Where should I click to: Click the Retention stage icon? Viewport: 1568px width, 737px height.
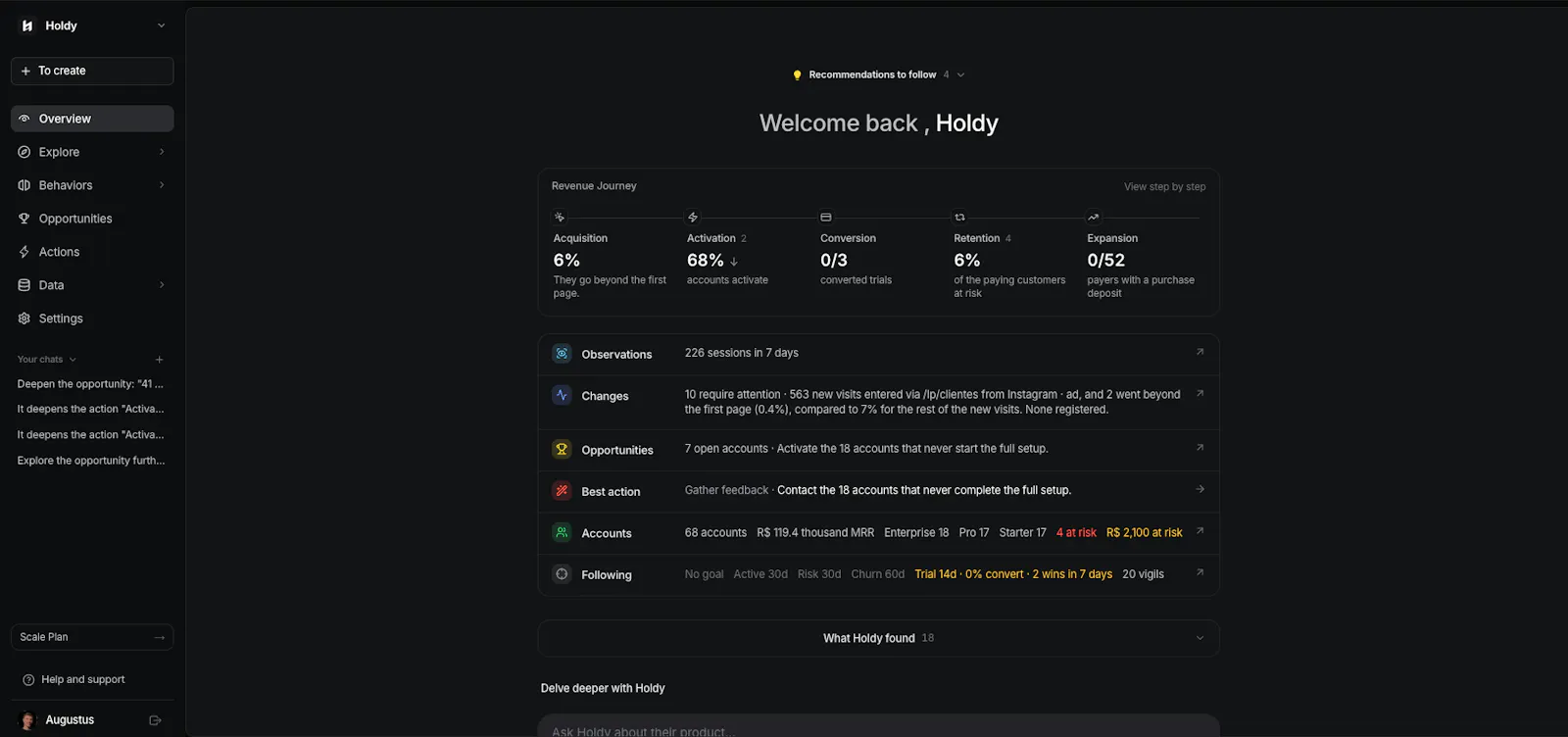(959, 218)
